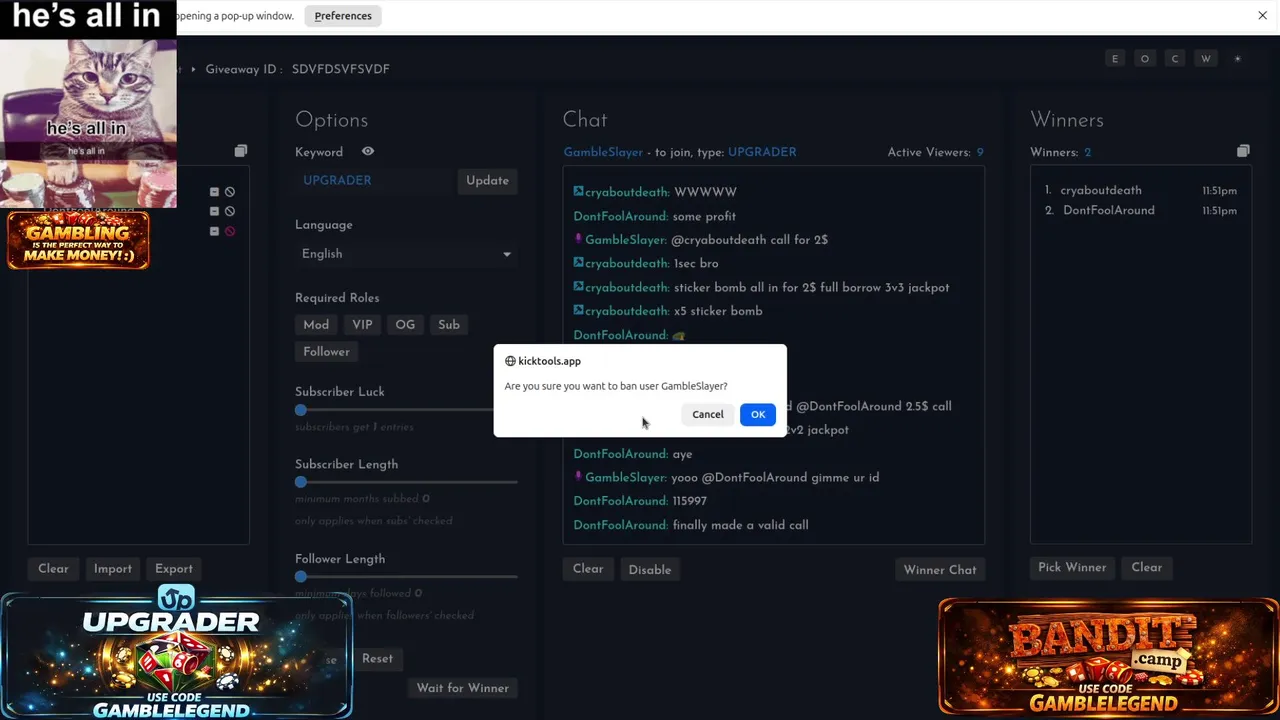
Task: Toggle the light/dark theme sun icon
Action: [x=1237, y=59]
